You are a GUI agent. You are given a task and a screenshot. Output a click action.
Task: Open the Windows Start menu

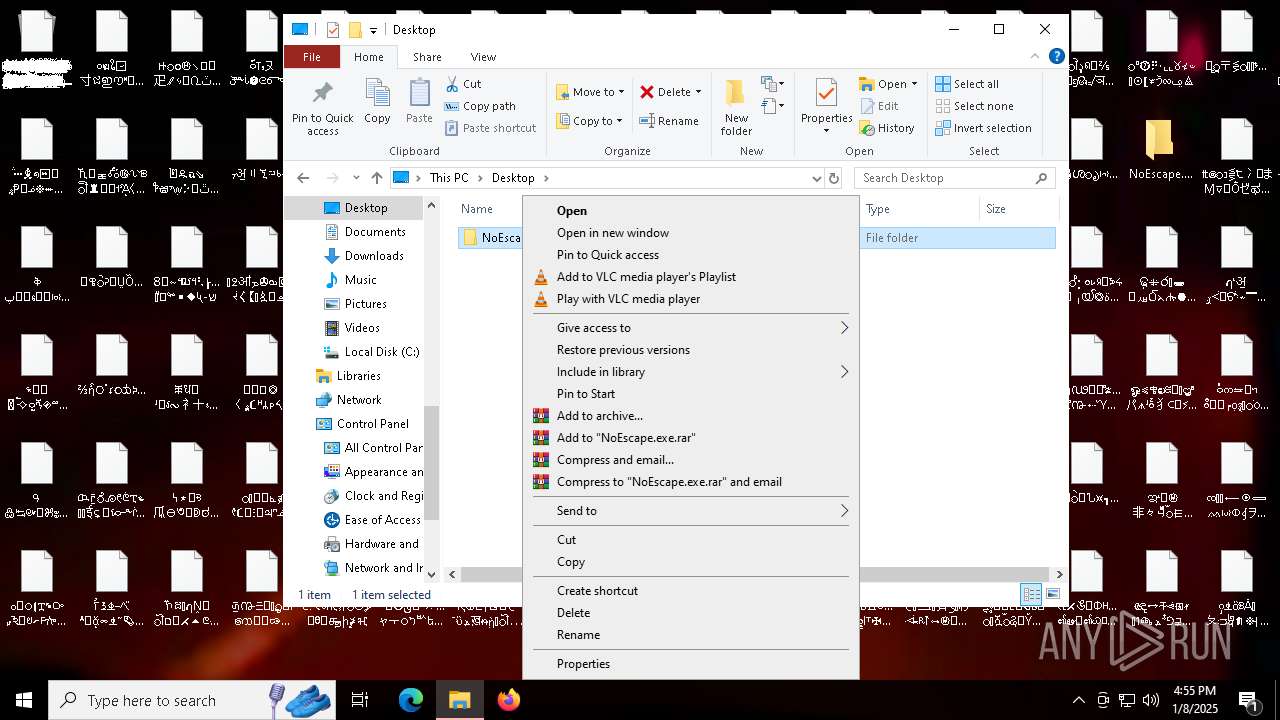[24, 700]
